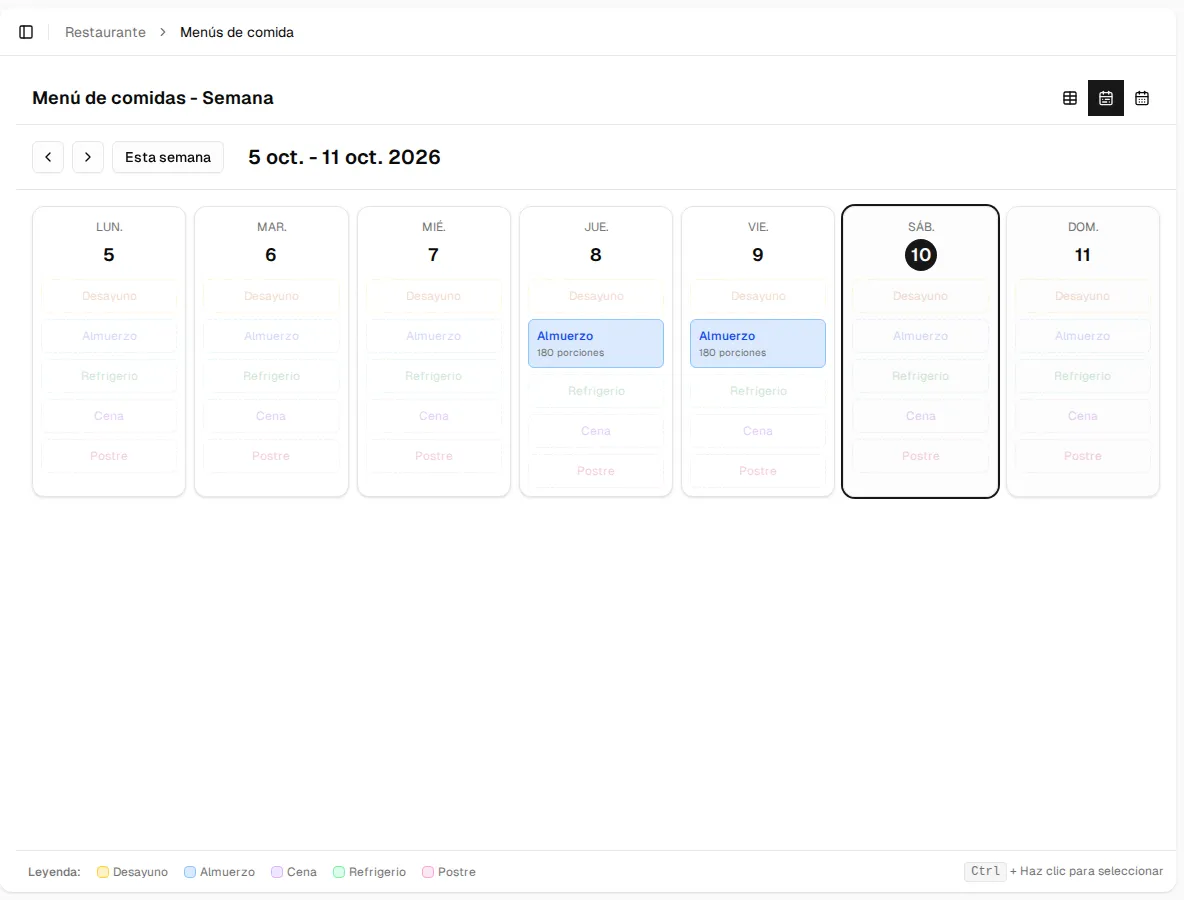
Task: Add Postre on Sunday 11
Action: [1083, 456]
